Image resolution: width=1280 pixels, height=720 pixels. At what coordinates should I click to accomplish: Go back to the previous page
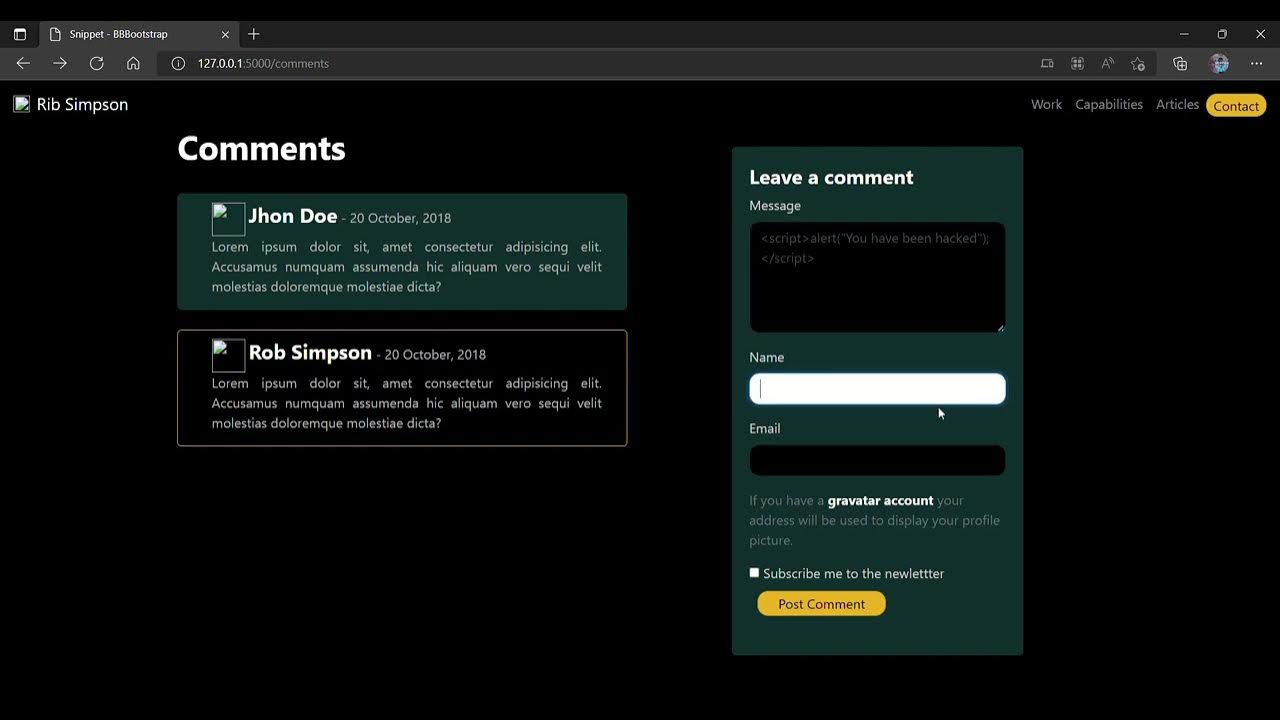coord(23,63)
